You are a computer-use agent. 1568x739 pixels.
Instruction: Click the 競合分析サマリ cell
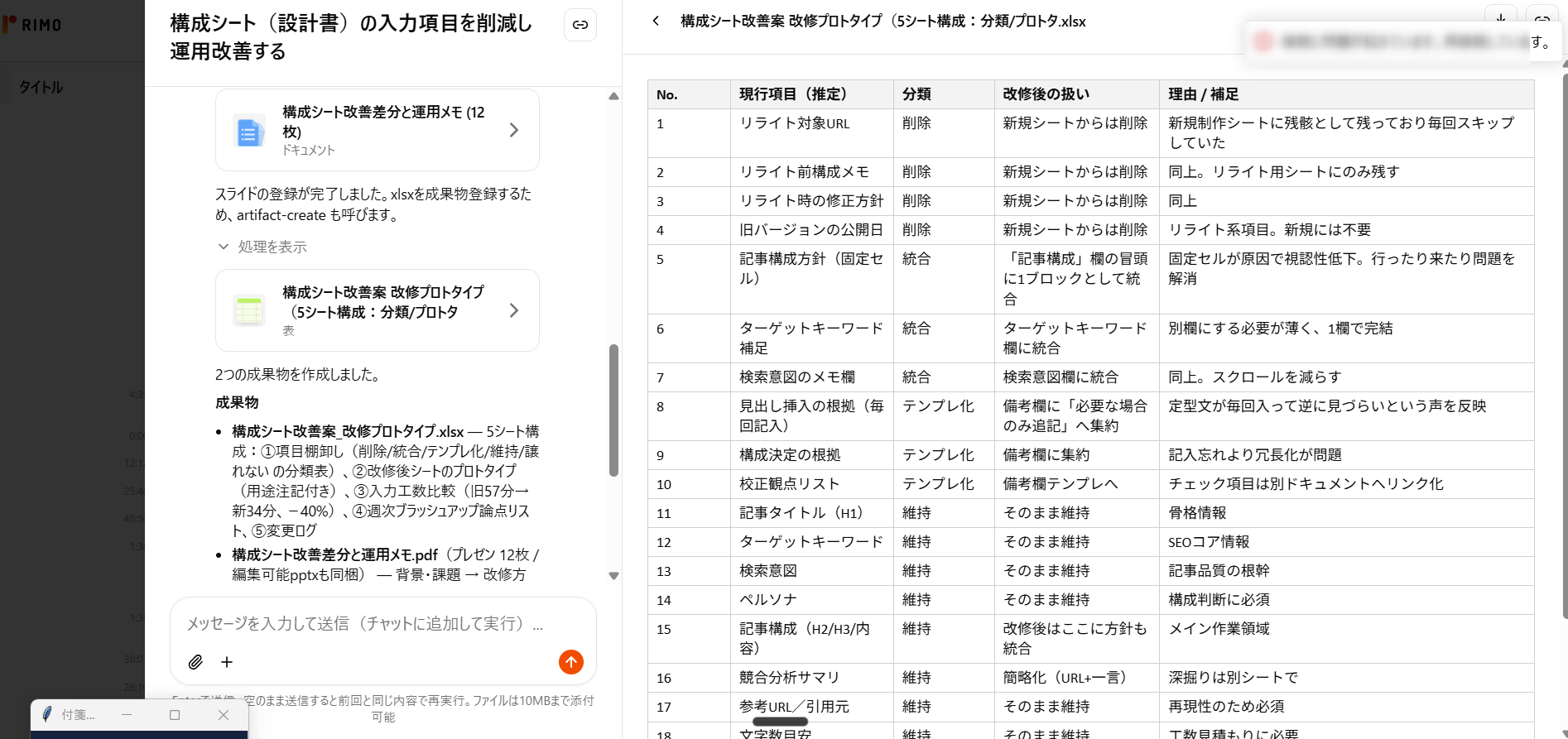811,678
